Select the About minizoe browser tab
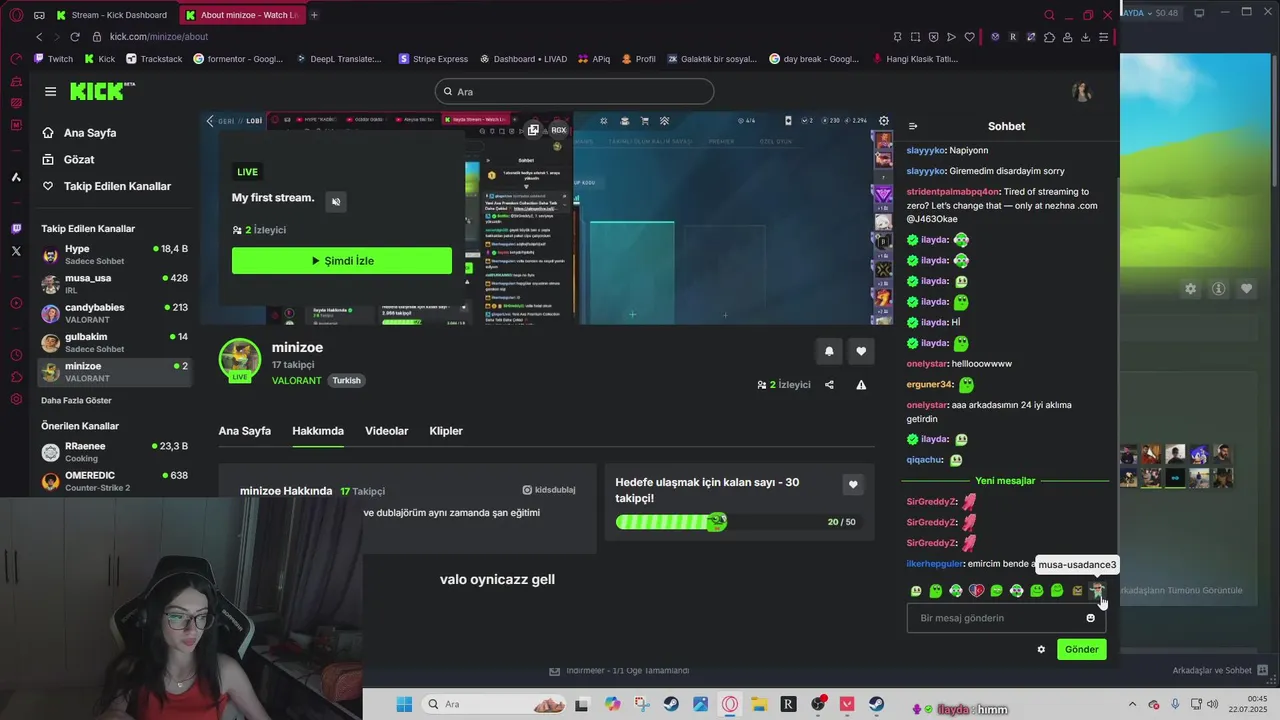 pyautogui.click(x=242, y=15)
